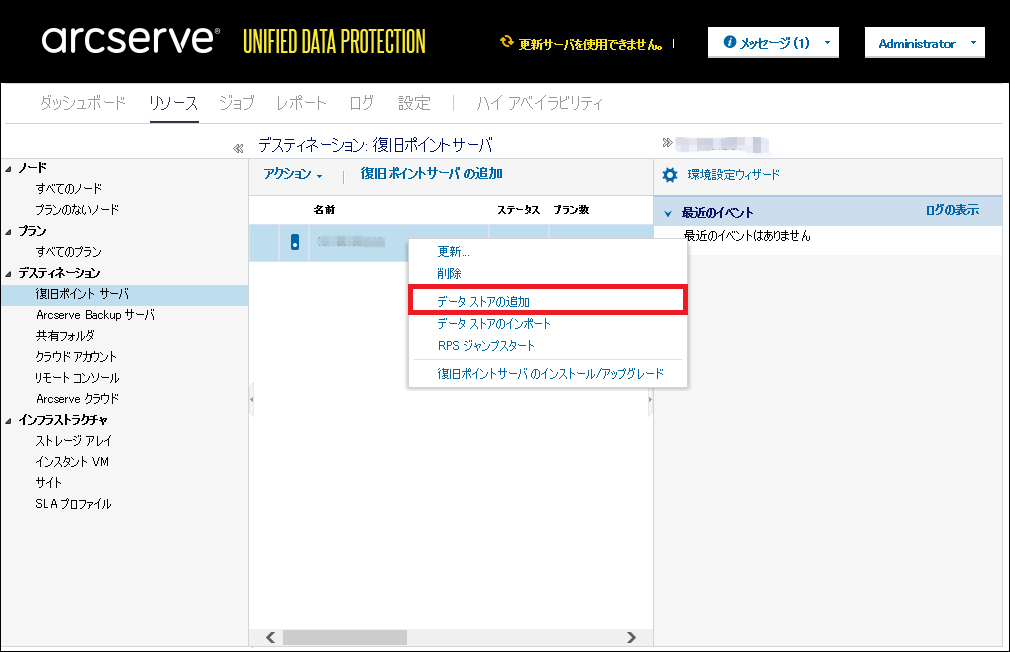Screen dimensions: 1010x652
Task: Click the left scroll arrow of horizontal scrollbar
Action: pyautogui.click(x=271, y=637)
